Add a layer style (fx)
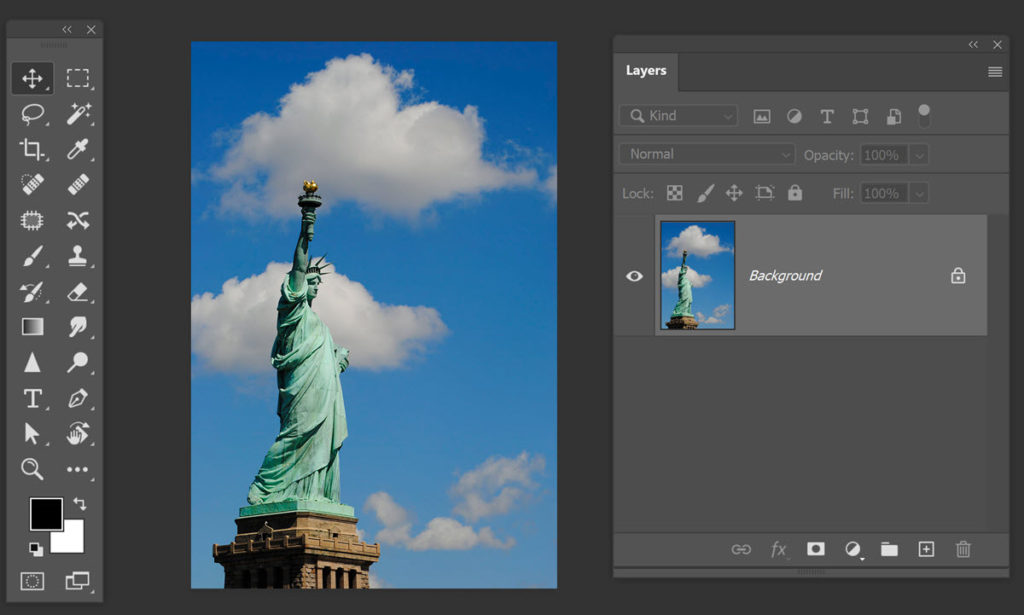 (778, 550)
